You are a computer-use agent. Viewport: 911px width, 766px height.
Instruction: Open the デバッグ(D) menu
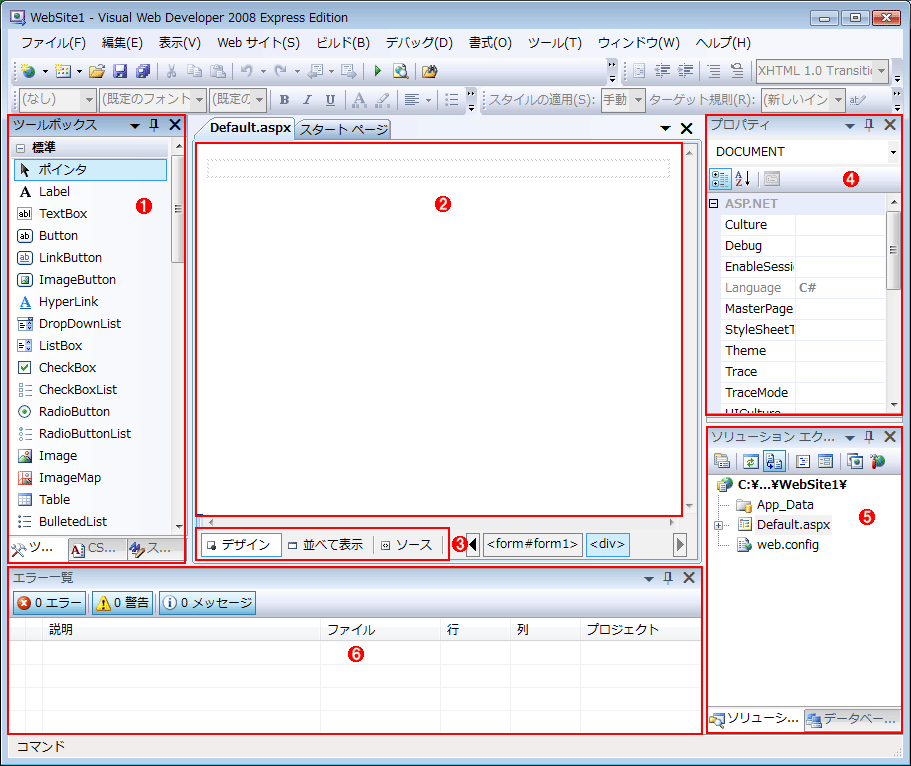click(x=419, y=43)
